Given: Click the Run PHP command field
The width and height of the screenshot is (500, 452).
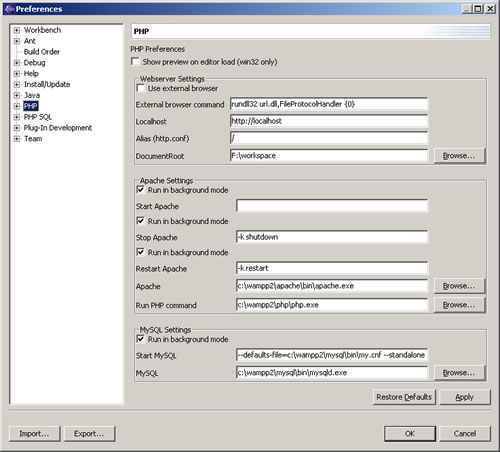Looking at the screenshot, I should (332, 305).
